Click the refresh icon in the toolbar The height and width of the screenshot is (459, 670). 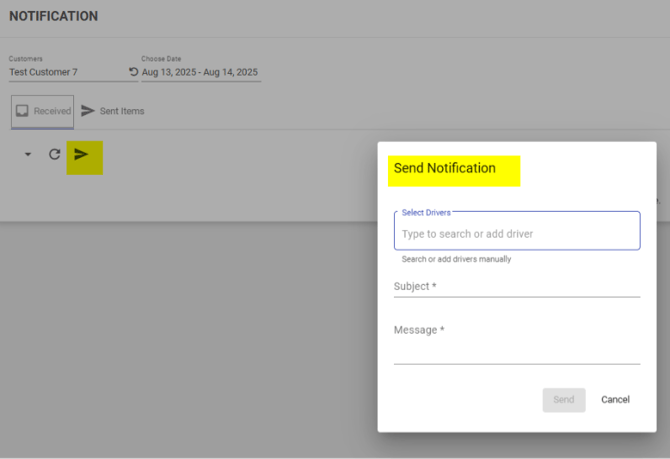tap(55, 155)
